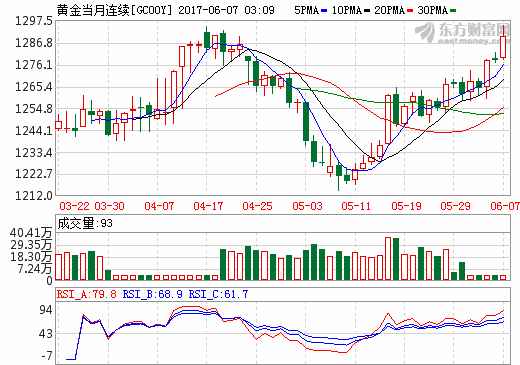Click the chart title 黄金当月连续[GC00Y]
Screen dimensions: 520x365
[114, 10]
